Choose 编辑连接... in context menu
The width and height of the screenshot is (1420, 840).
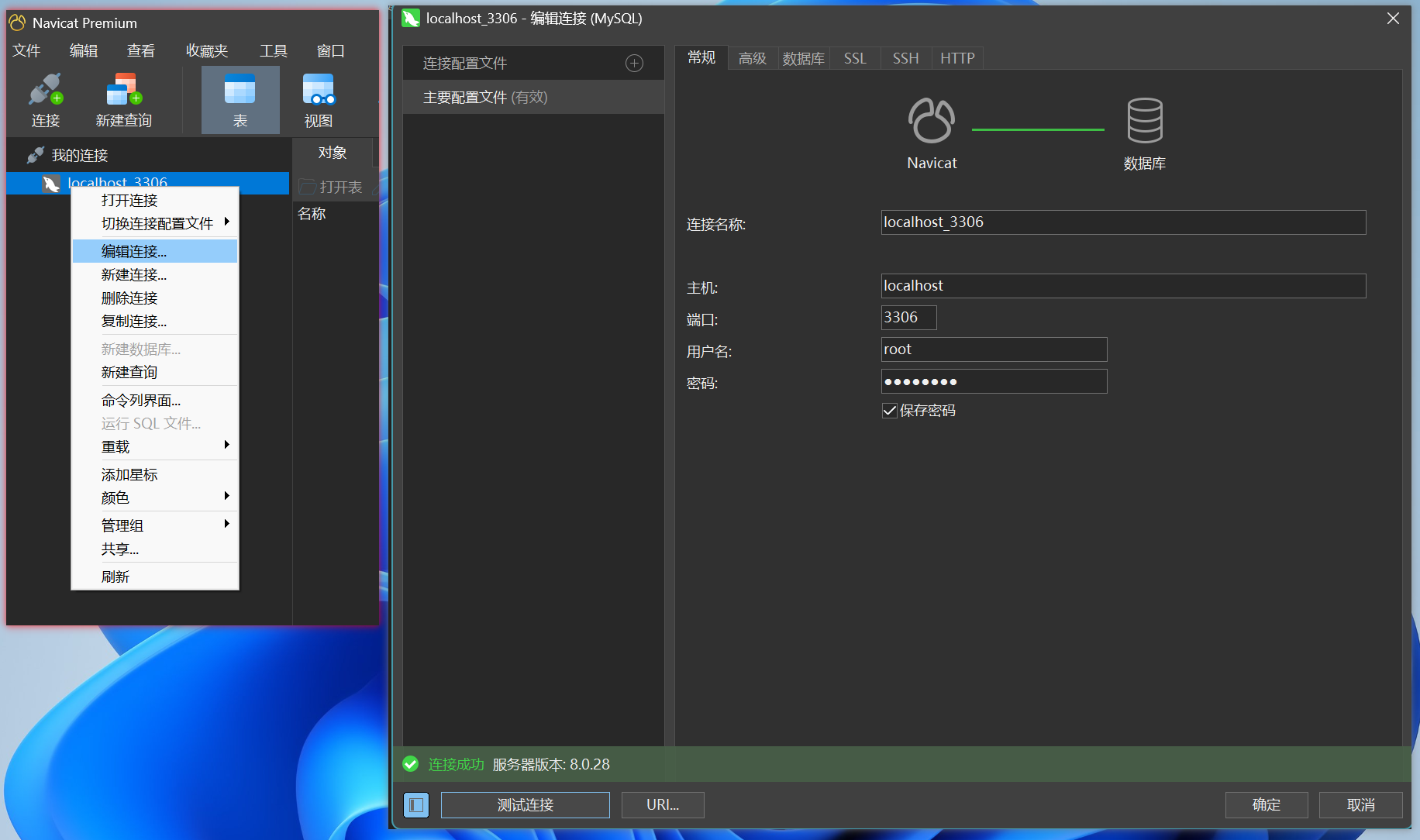tap(155, 251)
